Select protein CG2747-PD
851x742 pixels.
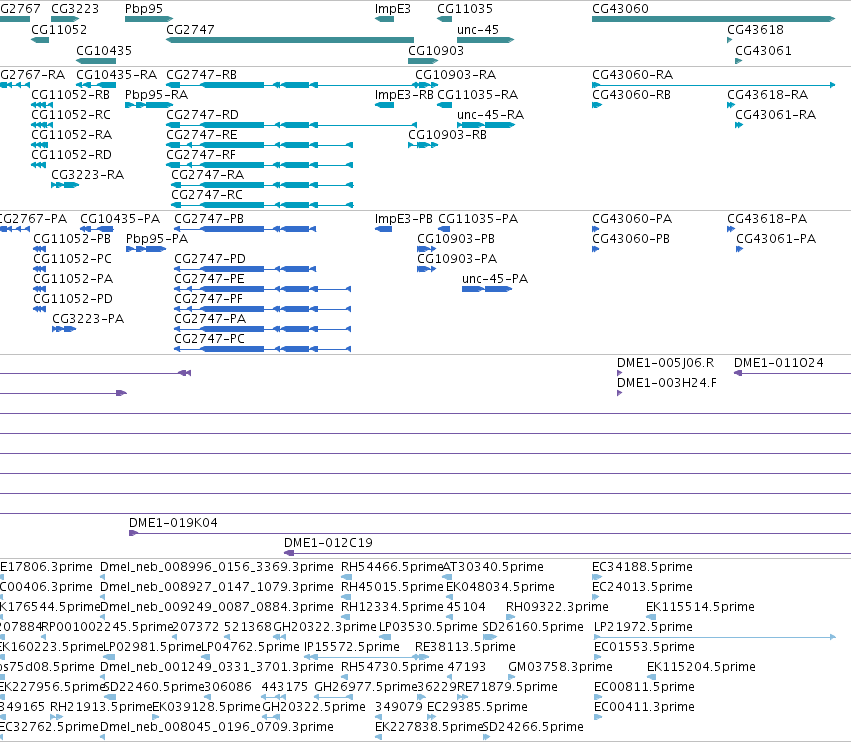(x=210, y=259)
